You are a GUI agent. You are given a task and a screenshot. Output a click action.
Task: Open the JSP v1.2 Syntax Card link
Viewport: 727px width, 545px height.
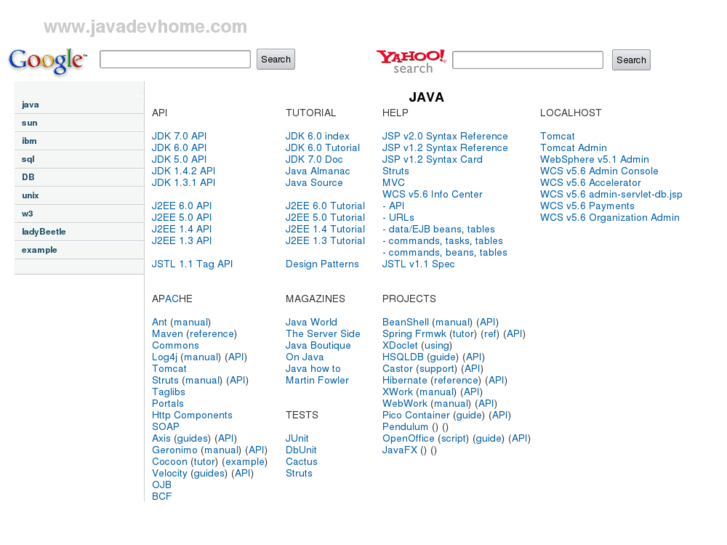tap(432, 159)
